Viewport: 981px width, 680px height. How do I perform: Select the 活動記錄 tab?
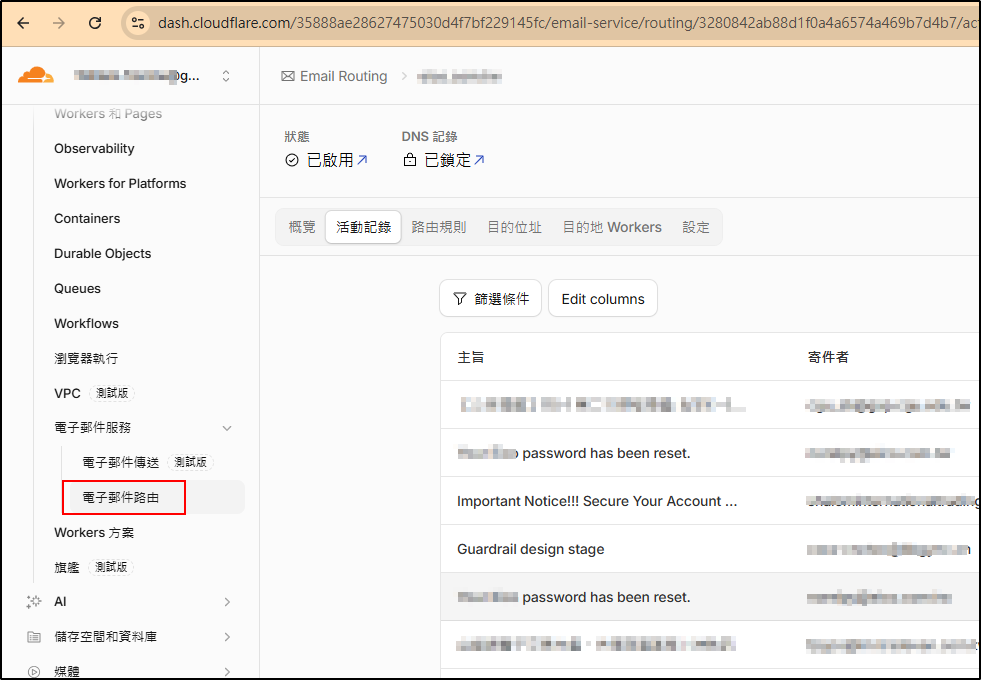pos(363,227)
